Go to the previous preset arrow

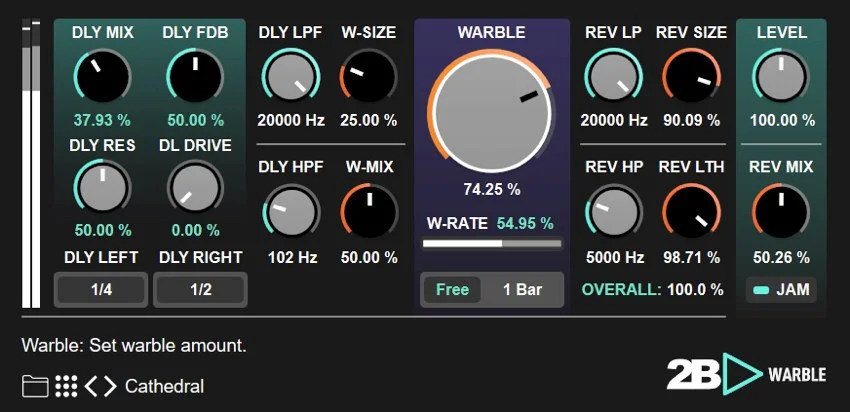91,387
